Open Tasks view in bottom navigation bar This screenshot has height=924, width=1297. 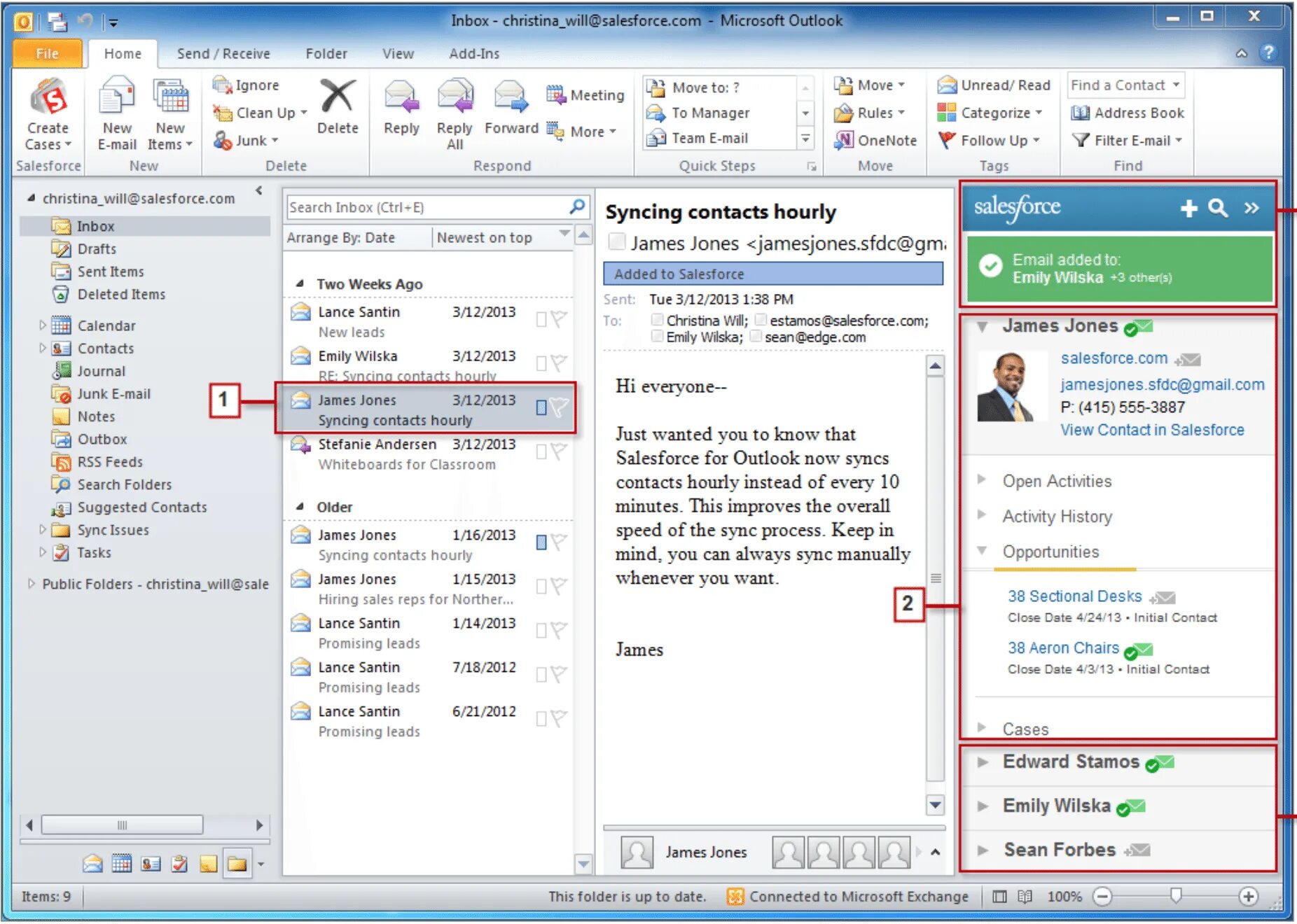[x=179, y=864]
